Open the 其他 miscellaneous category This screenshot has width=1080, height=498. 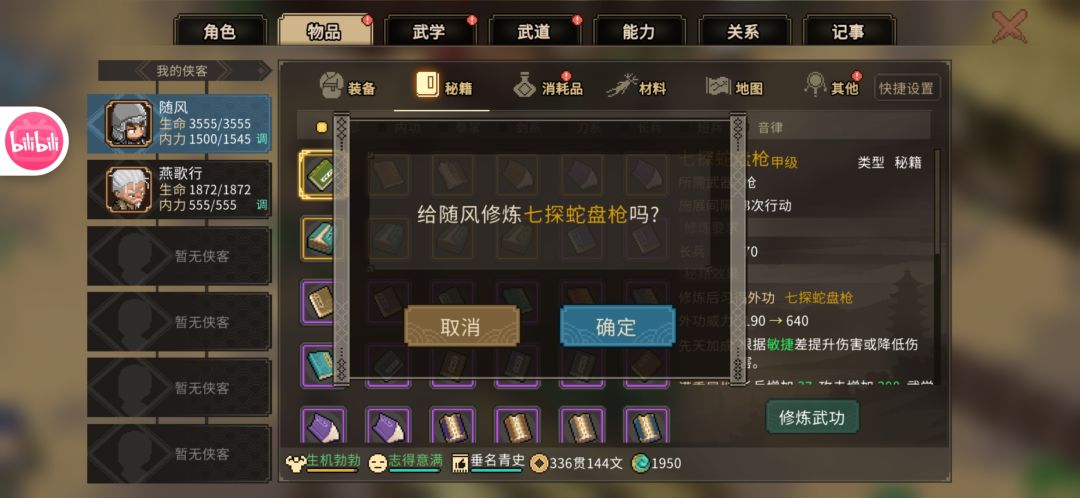pyautogui.click(x=831, y=87)
